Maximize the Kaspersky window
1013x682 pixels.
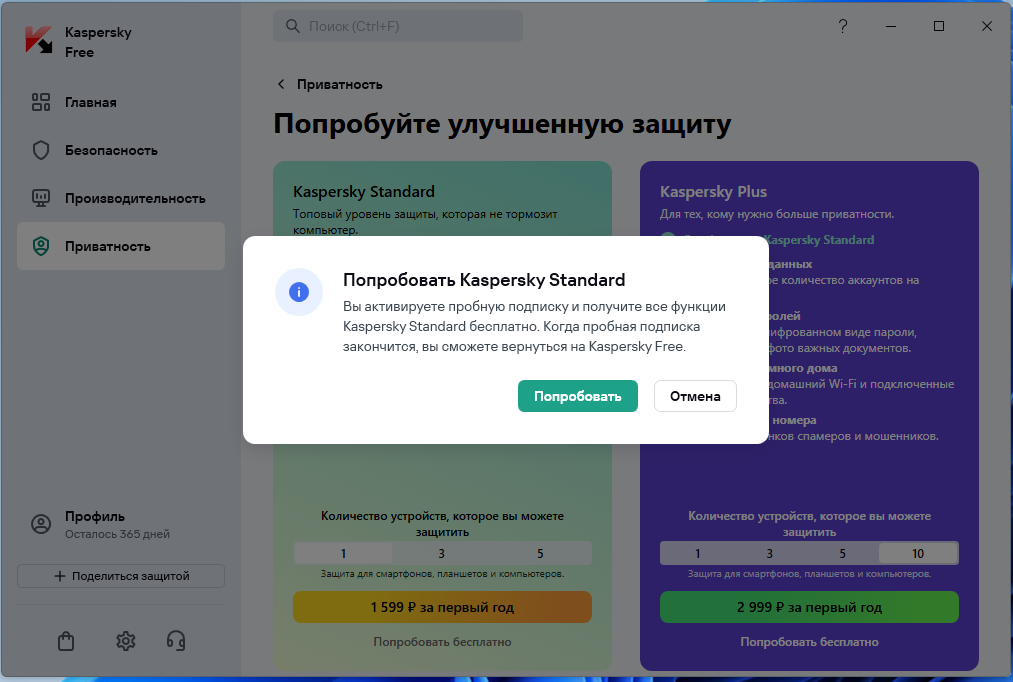(x=939, y=26)
